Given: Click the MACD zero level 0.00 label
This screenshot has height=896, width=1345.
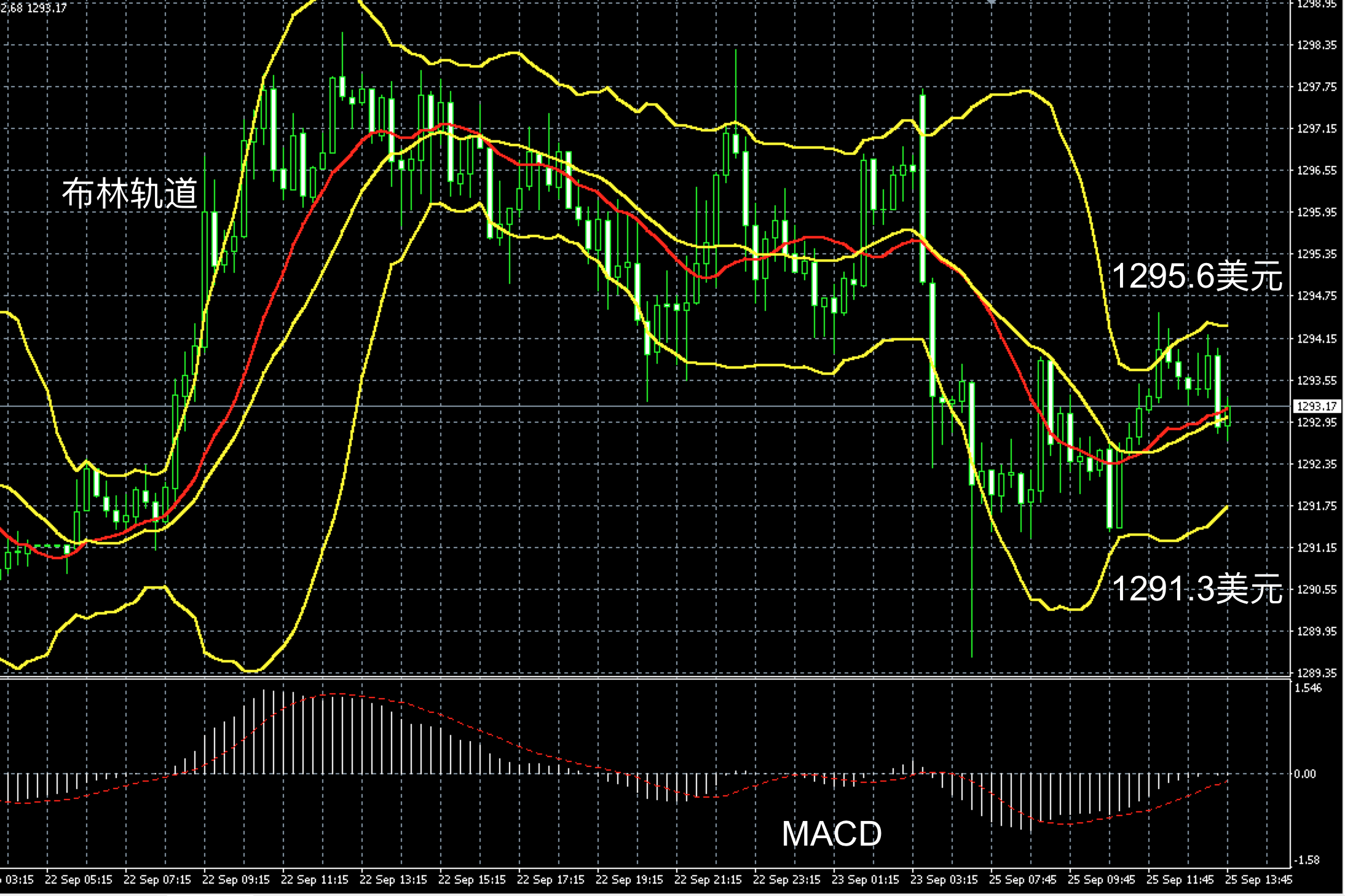Looking at the screenshot, I should tap(1306, 774).
